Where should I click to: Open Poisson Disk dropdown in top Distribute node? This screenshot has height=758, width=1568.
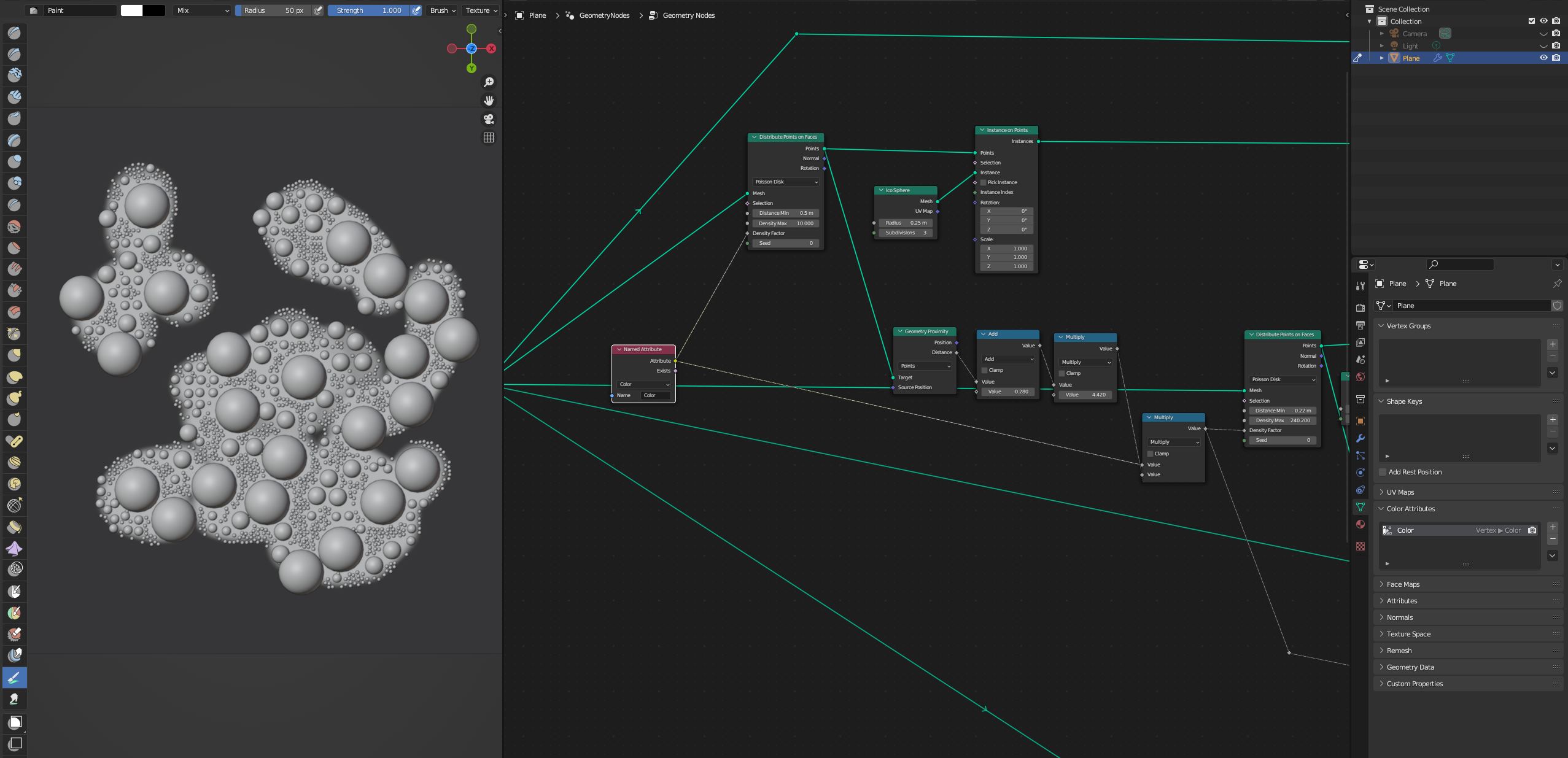(786, 182)
